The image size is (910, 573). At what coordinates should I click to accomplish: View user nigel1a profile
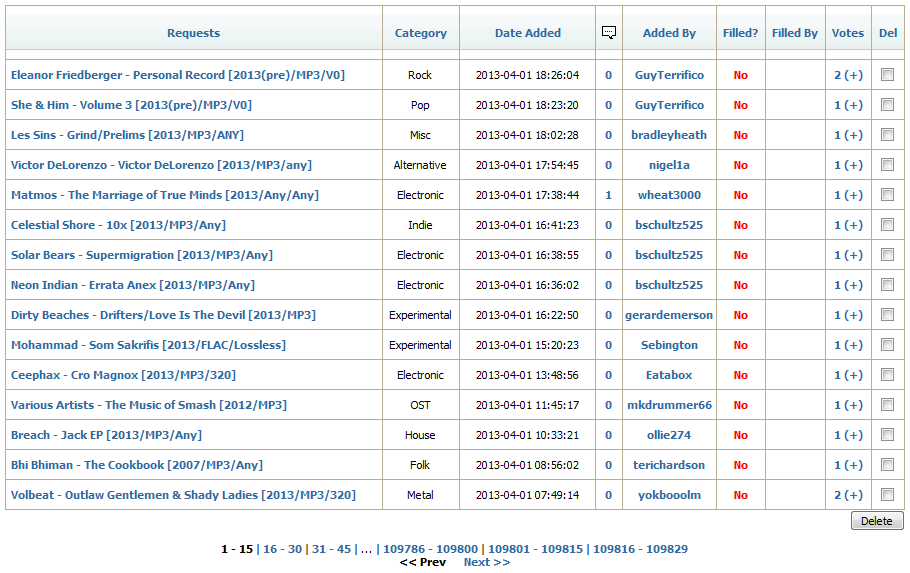click(669, 165)
